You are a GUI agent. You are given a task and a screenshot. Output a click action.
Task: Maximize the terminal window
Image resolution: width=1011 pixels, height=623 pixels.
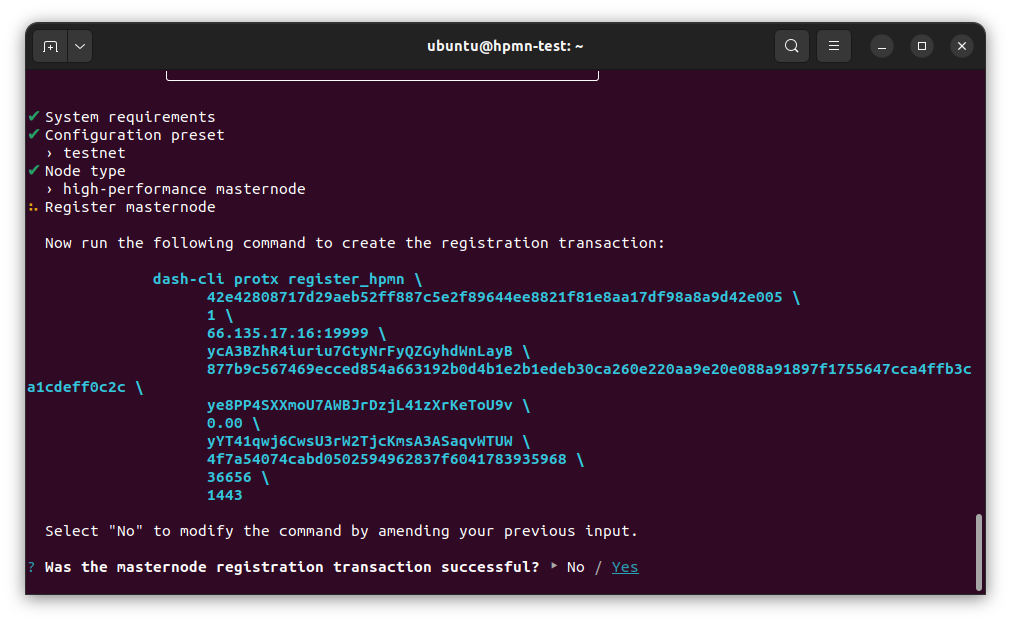tap(922, 46)
